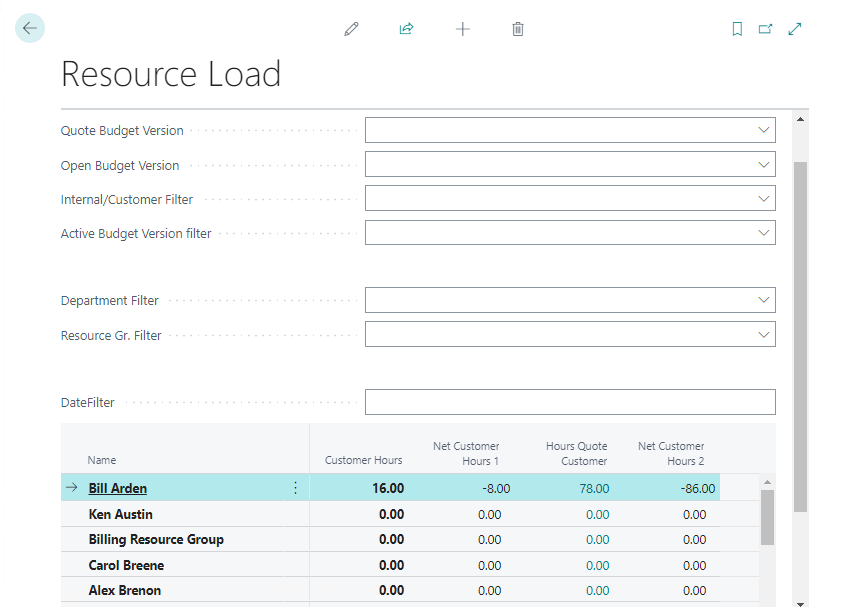The width and height of the screenshot is (862, 607).
Task: Click the bookmark icon
Action: pyautogui.click(x=737, y=29)
